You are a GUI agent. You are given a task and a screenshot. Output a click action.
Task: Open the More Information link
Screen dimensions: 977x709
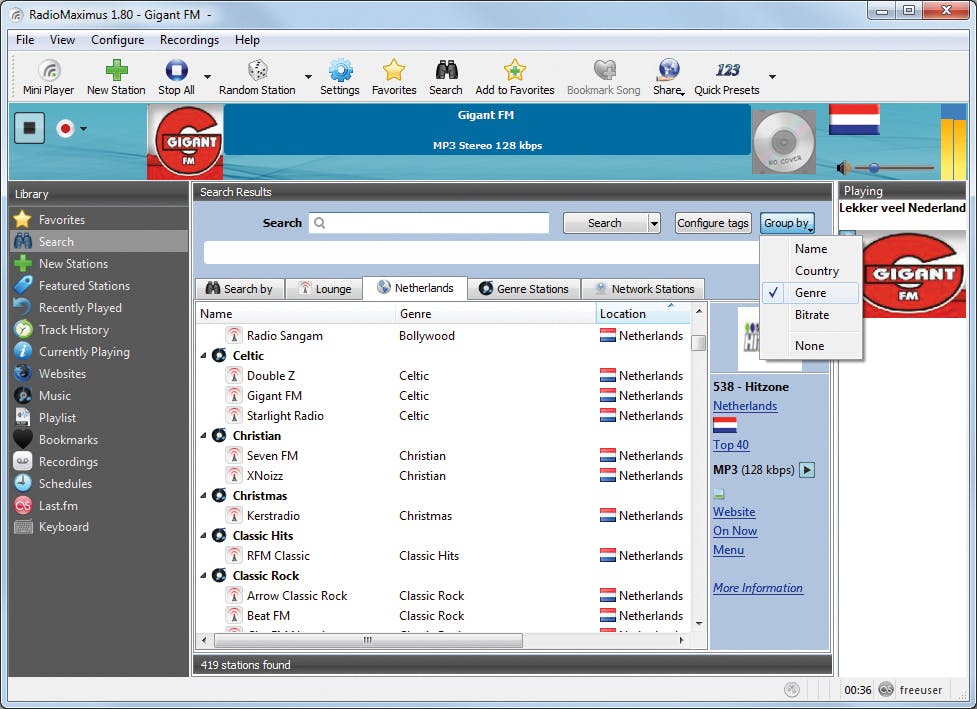[x=758, y=588]
